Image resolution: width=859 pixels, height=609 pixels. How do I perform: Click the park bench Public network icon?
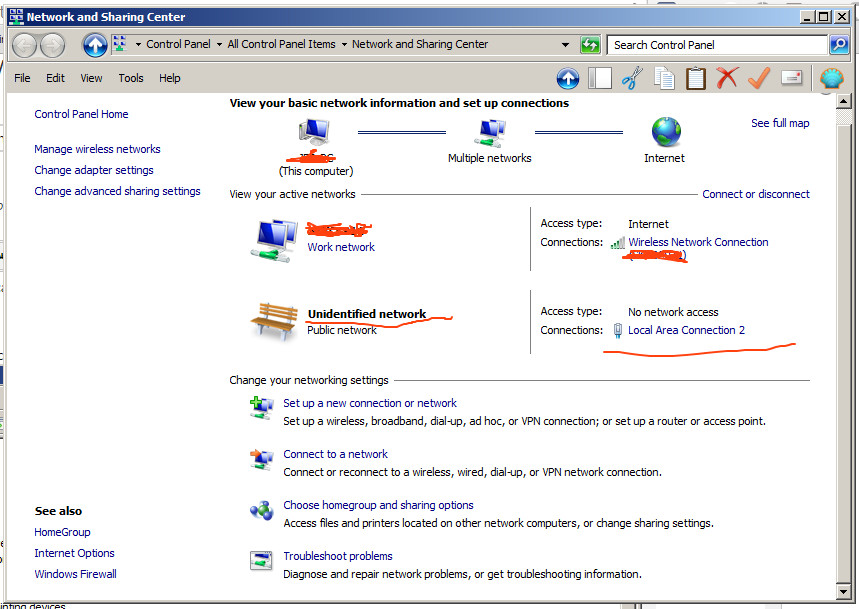274,321
